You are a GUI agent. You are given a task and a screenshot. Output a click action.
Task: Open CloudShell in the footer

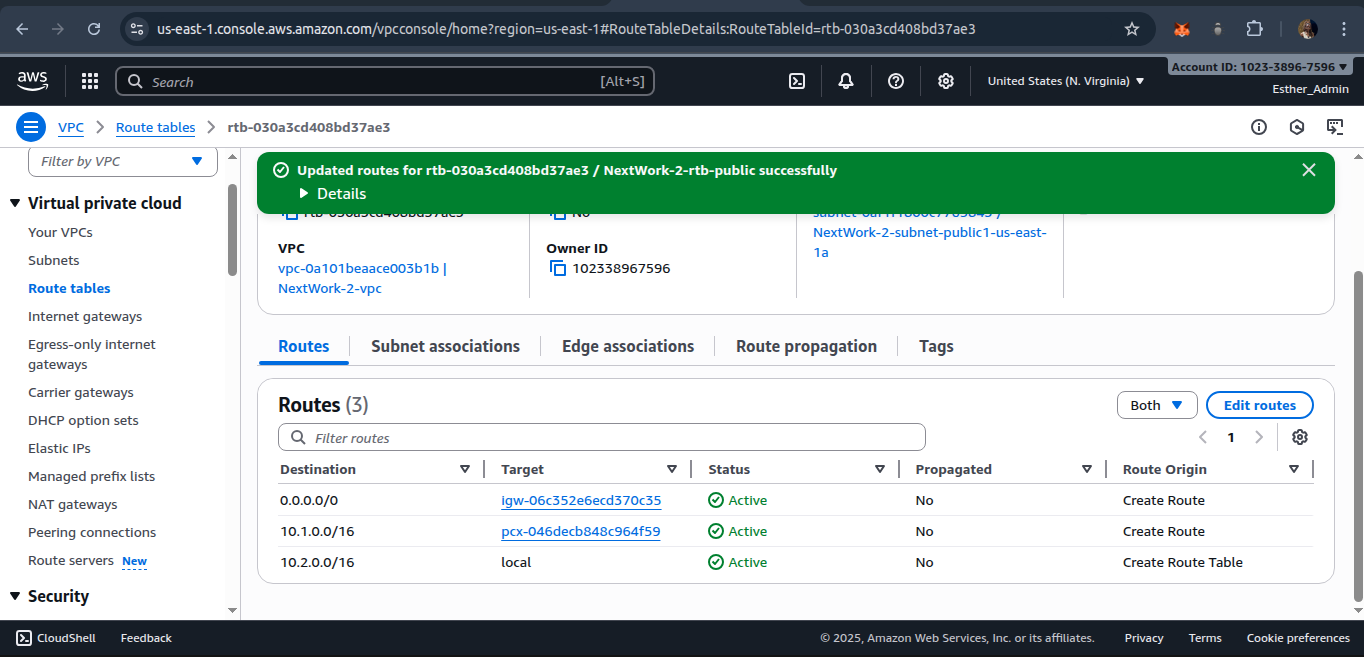click(x=56, y=638)
